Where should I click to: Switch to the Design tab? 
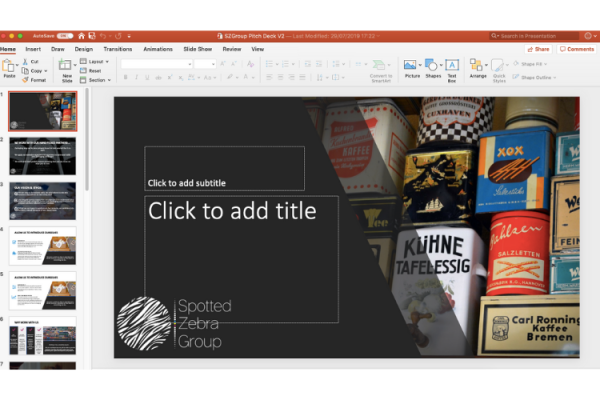click(x=84, y=49)
